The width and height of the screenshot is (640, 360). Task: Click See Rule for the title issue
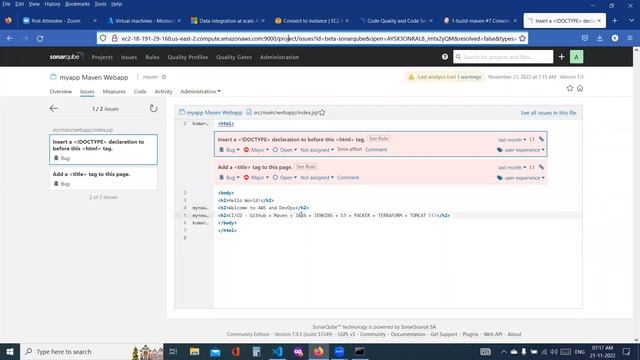[x=306, y=167]
